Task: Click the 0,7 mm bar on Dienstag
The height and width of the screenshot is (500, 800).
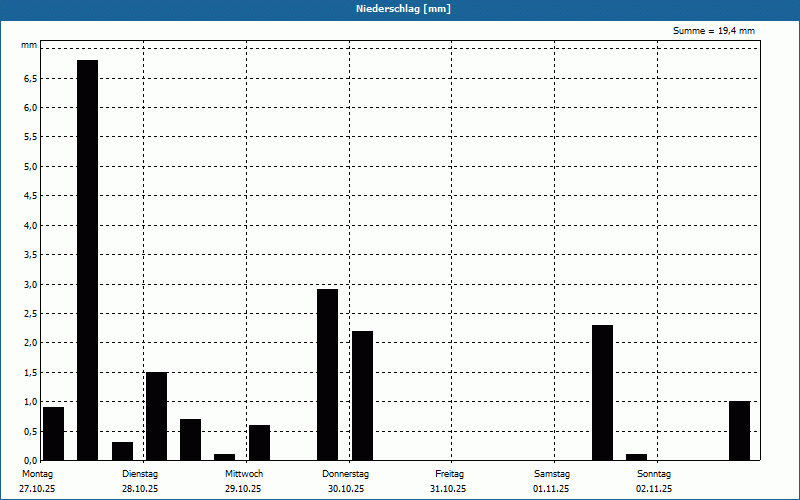Action: (190, 440)
